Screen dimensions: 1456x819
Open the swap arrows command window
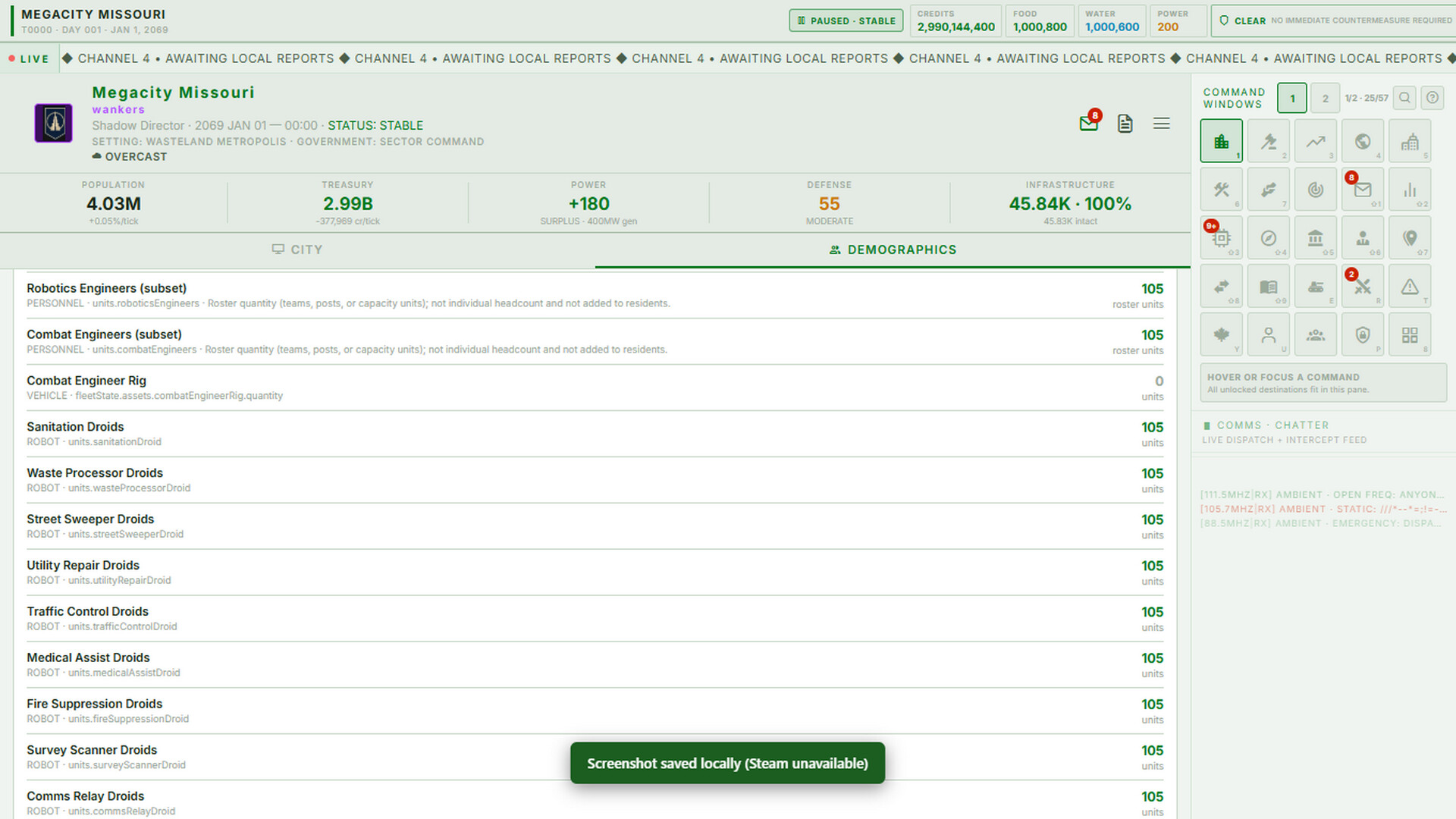coord(1221,287)
